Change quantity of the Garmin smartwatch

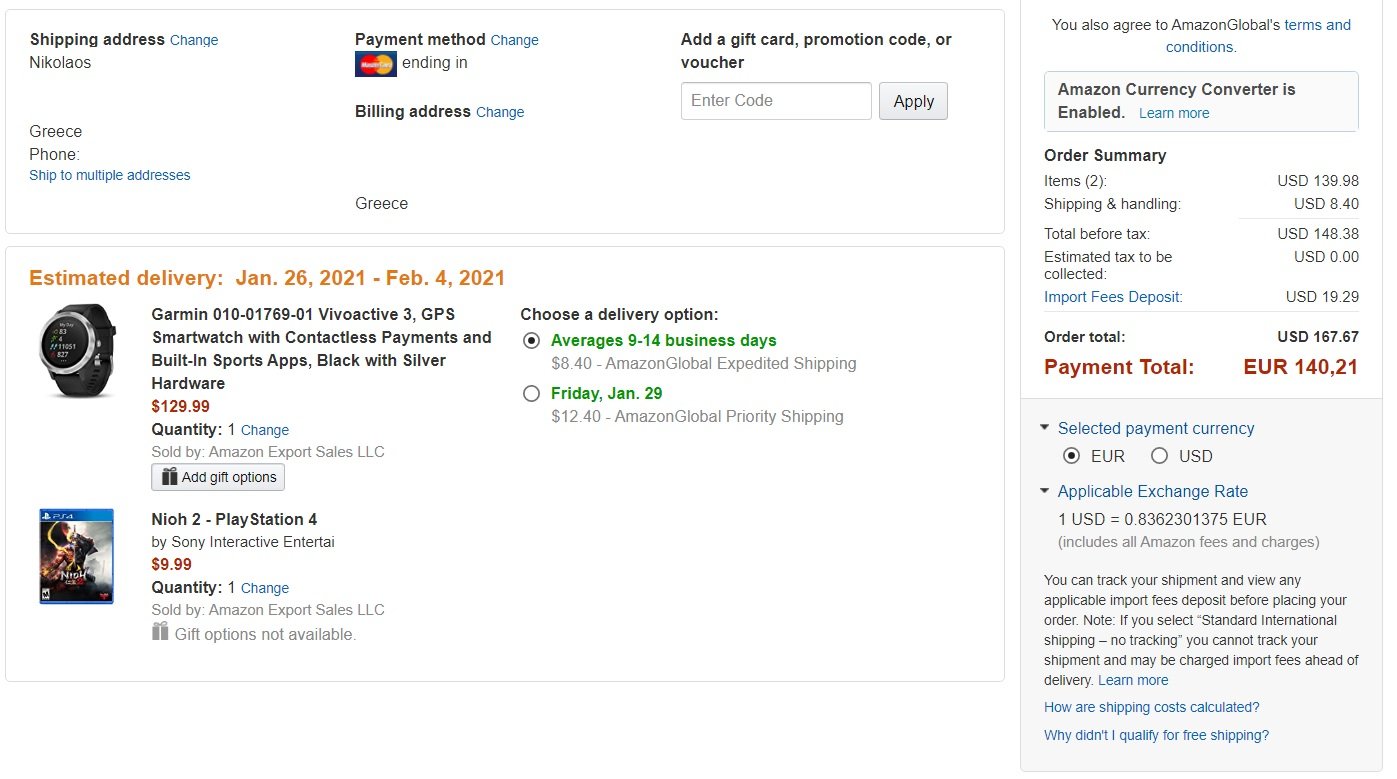click(x=265, y=431)
